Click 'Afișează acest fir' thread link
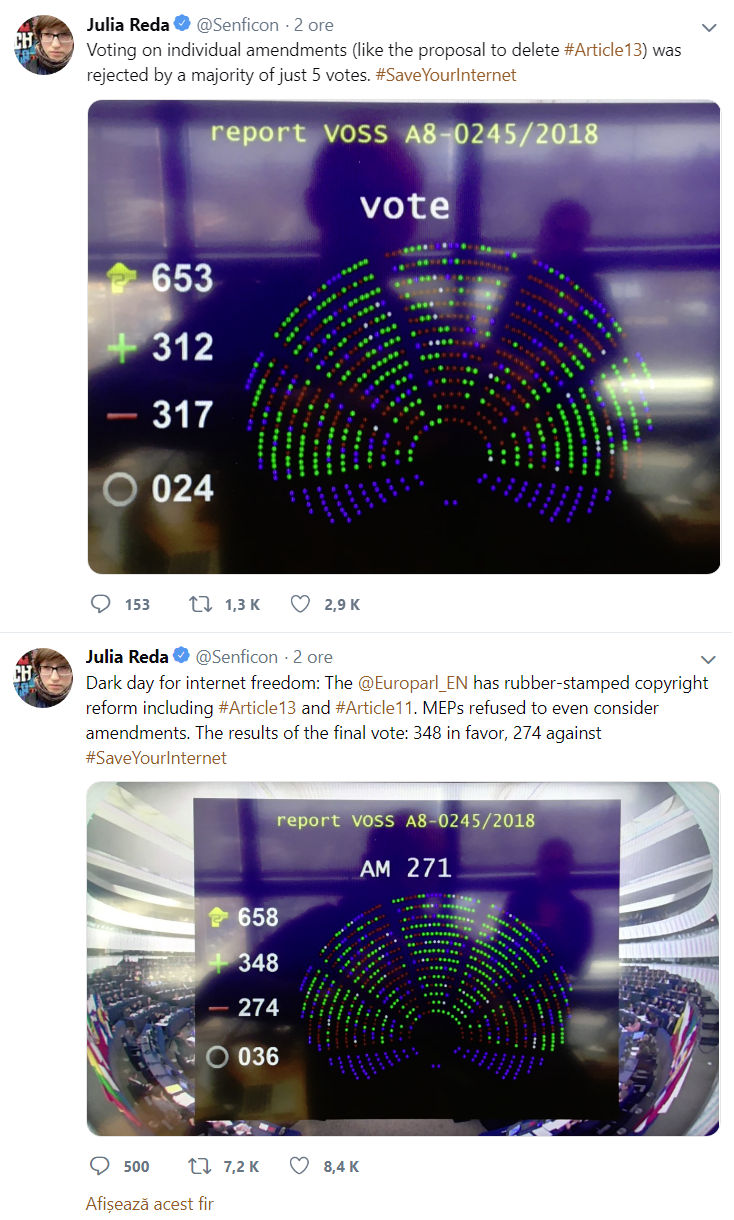The image size is (734, 1220). click(x=149, y=1204)
